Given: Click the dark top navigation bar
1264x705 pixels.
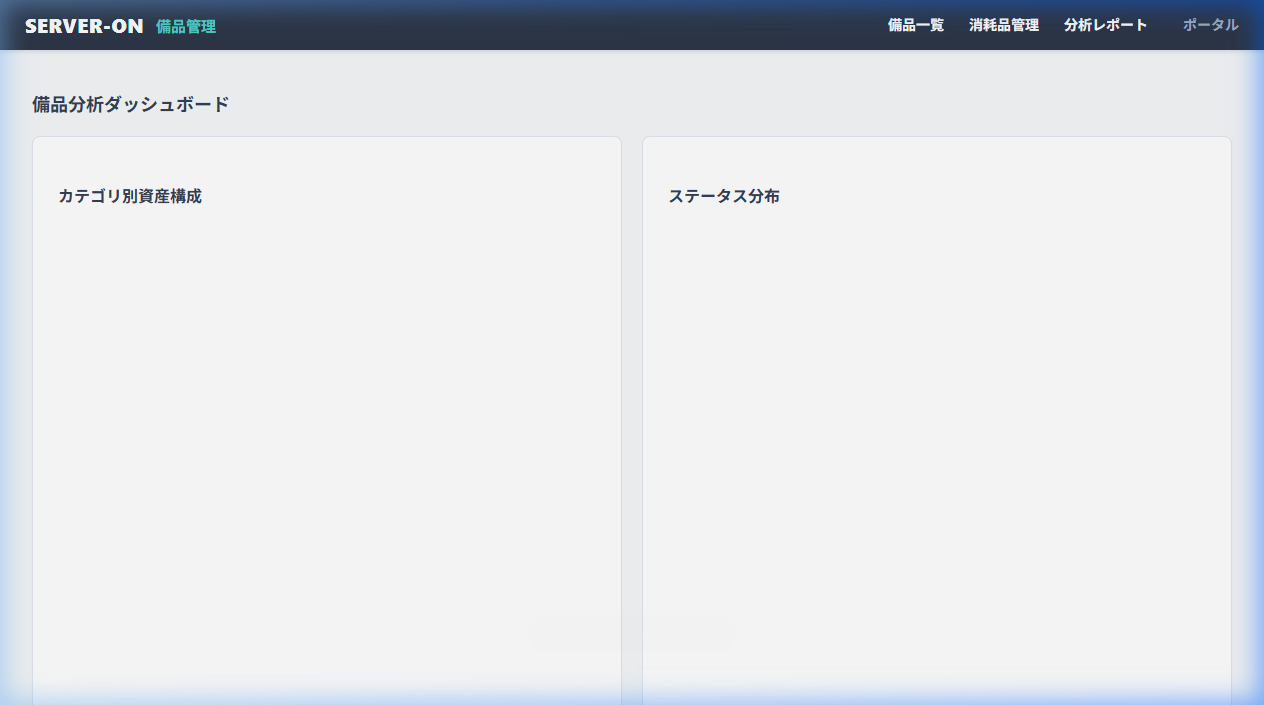Looking at the screenshot, I should (x=600, y=24).
